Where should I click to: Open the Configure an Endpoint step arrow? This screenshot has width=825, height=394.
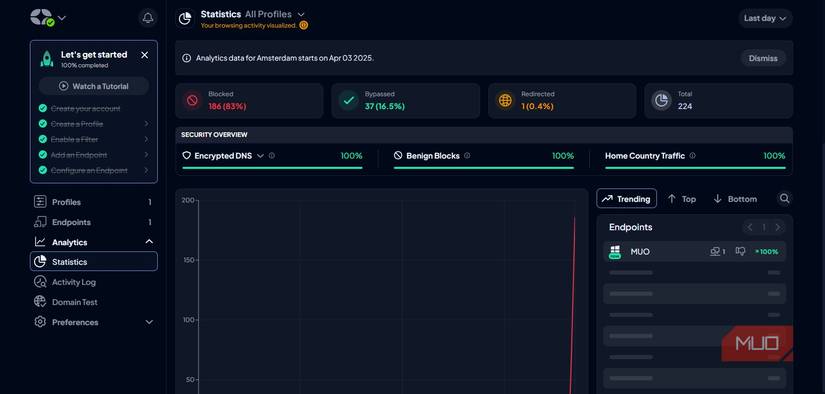[146, 170]
